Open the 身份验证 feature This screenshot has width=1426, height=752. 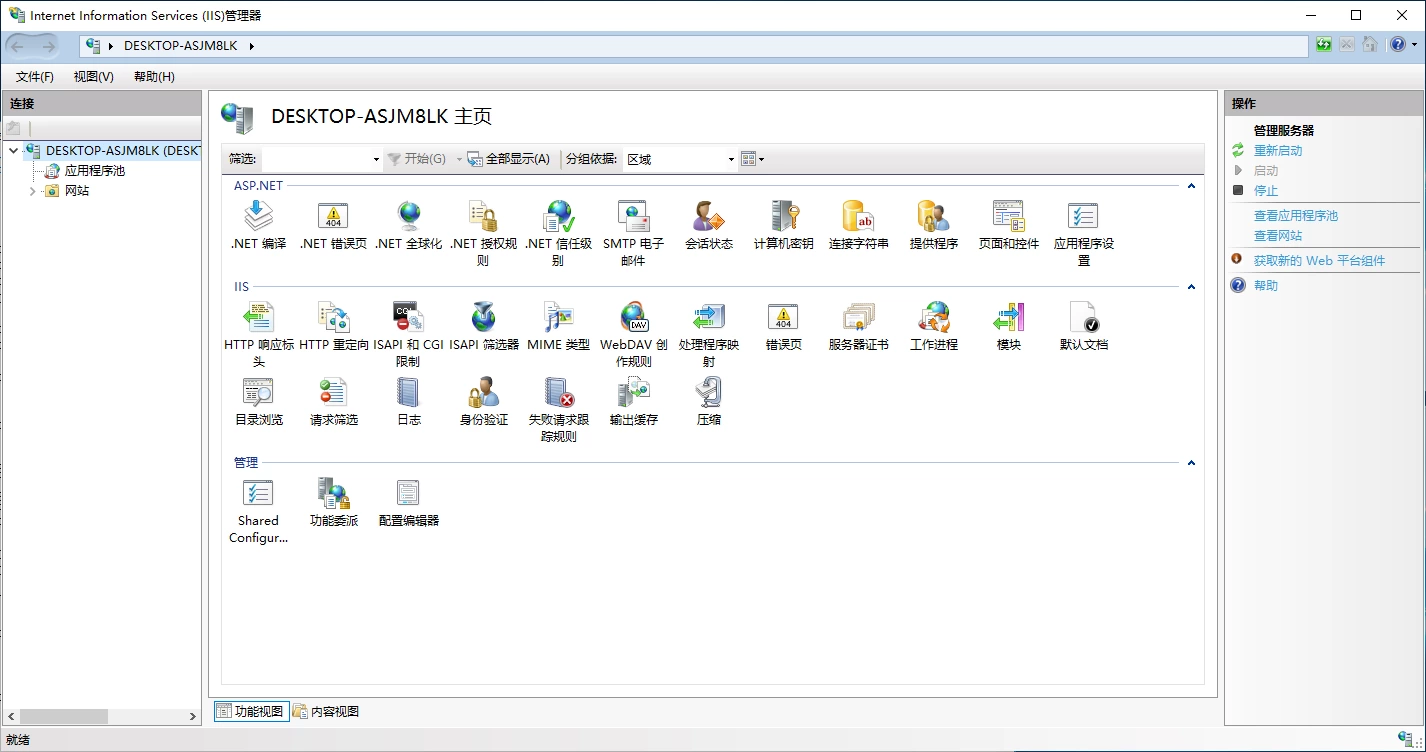coord(483,401)
